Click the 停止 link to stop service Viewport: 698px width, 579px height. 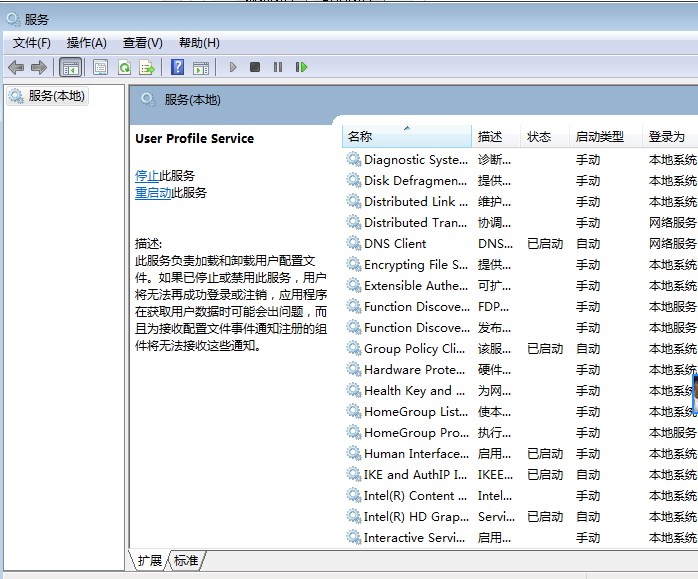pyautogui.click(x=147, y=176)
